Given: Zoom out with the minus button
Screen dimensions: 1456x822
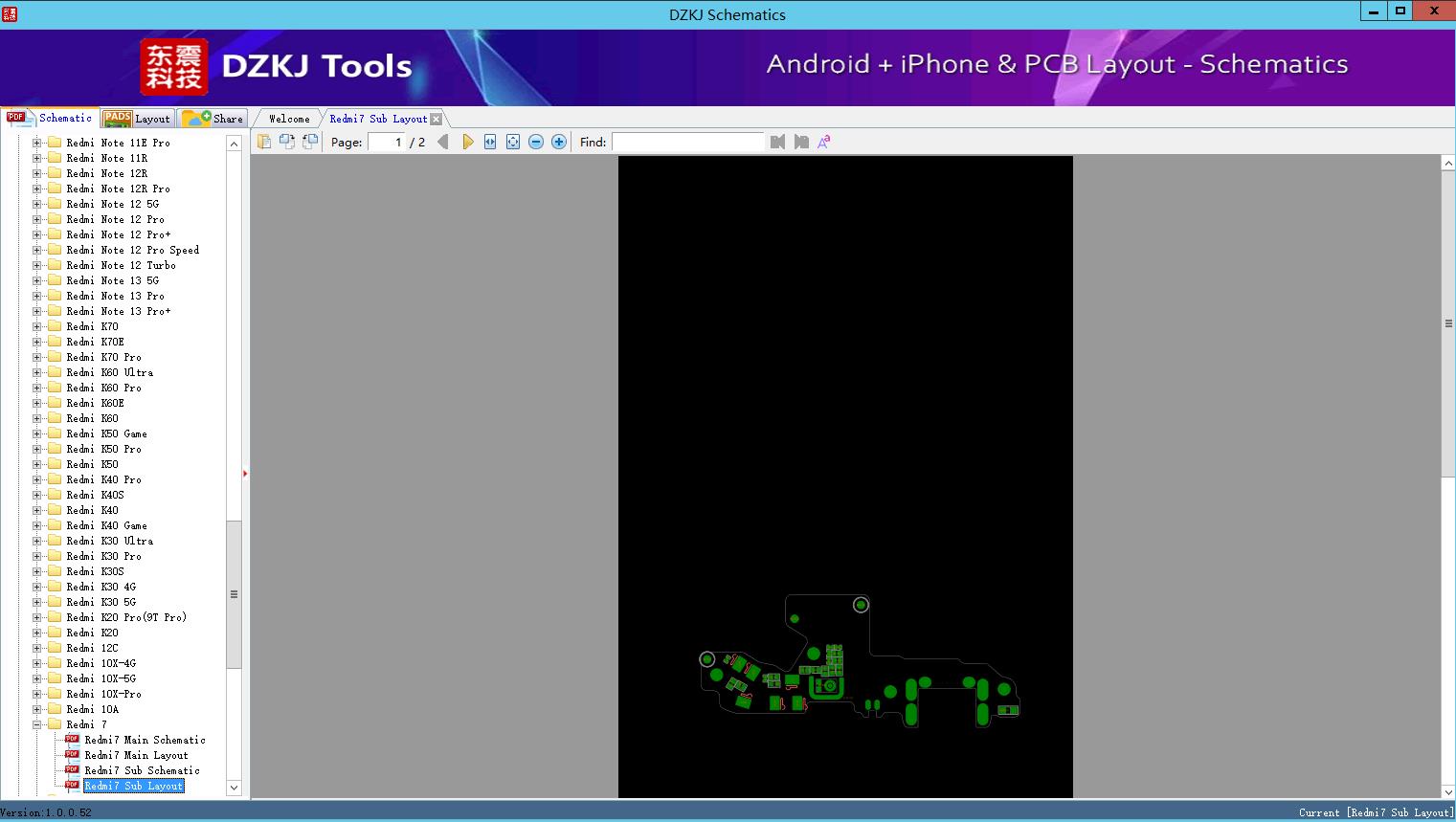Looking at the screenshot, I should pyautogui.click(x=536, y=142).
